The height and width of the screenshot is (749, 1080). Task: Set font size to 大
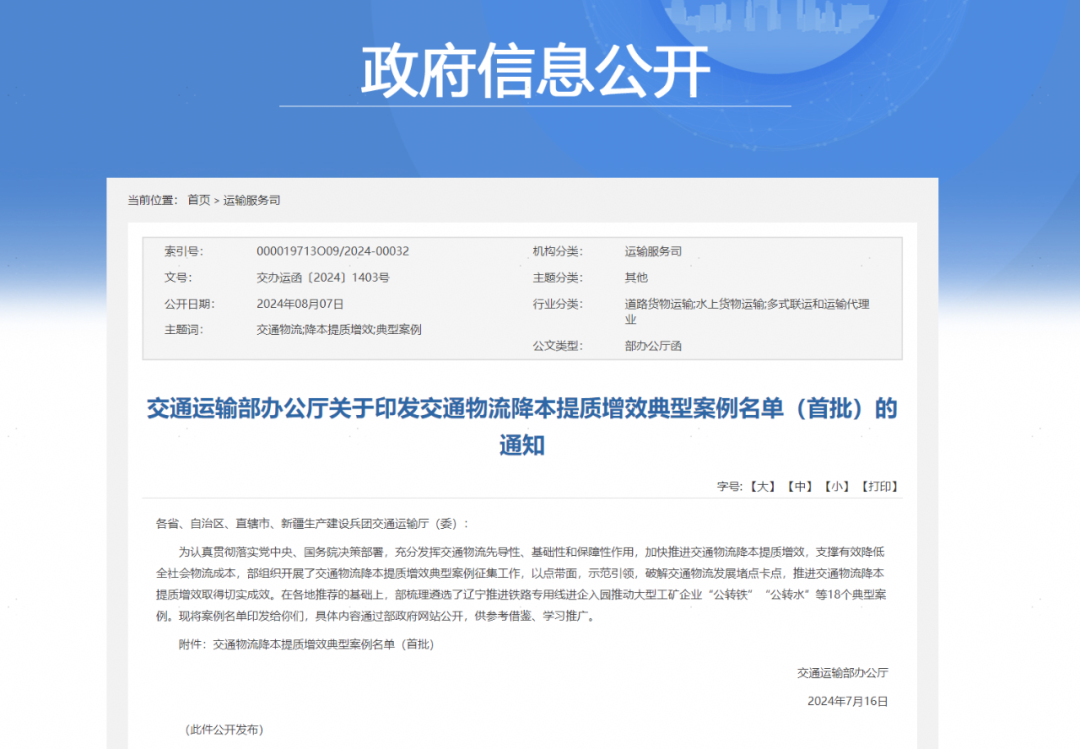coord(762,487)
